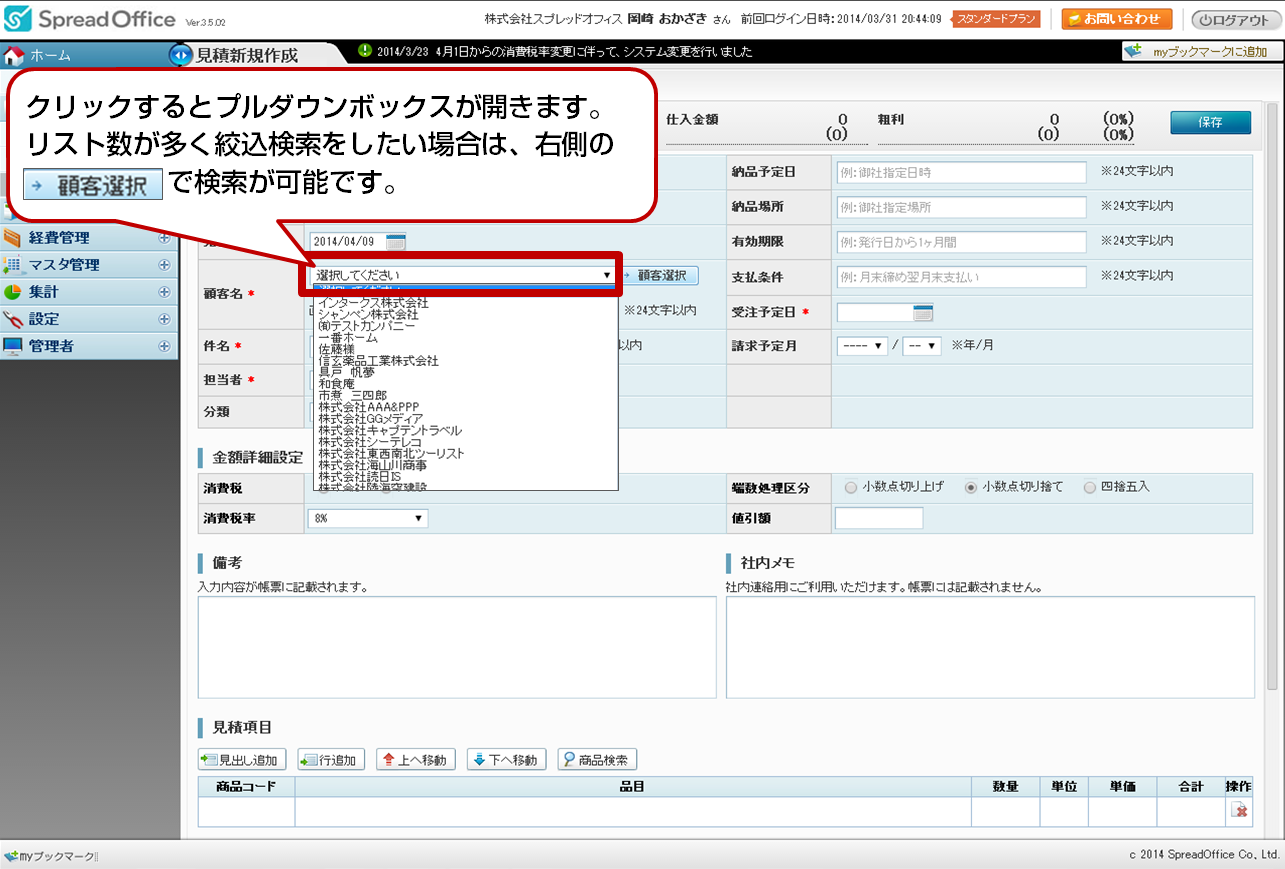
Task: Open the 消費税率 8% dropdown
Action: [369, 518]
